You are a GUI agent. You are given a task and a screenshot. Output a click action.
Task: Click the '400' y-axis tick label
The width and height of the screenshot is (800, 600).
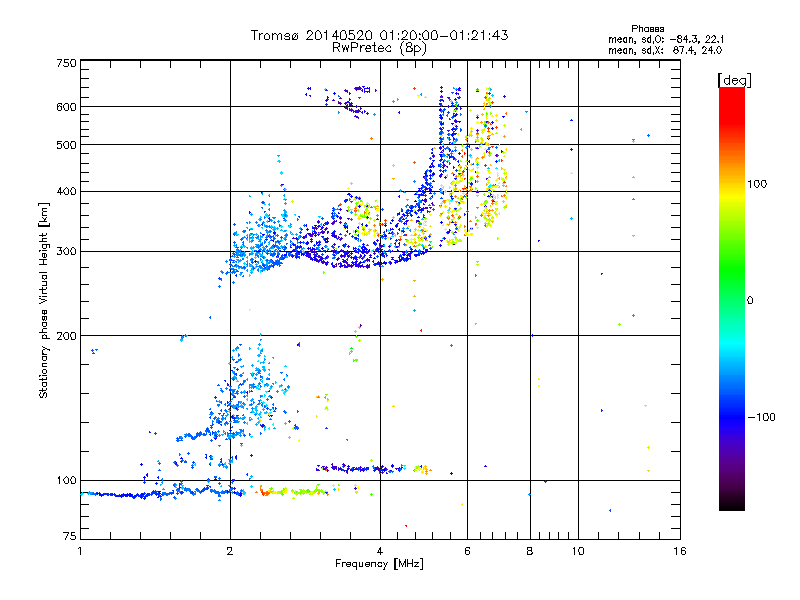[67, 192]
